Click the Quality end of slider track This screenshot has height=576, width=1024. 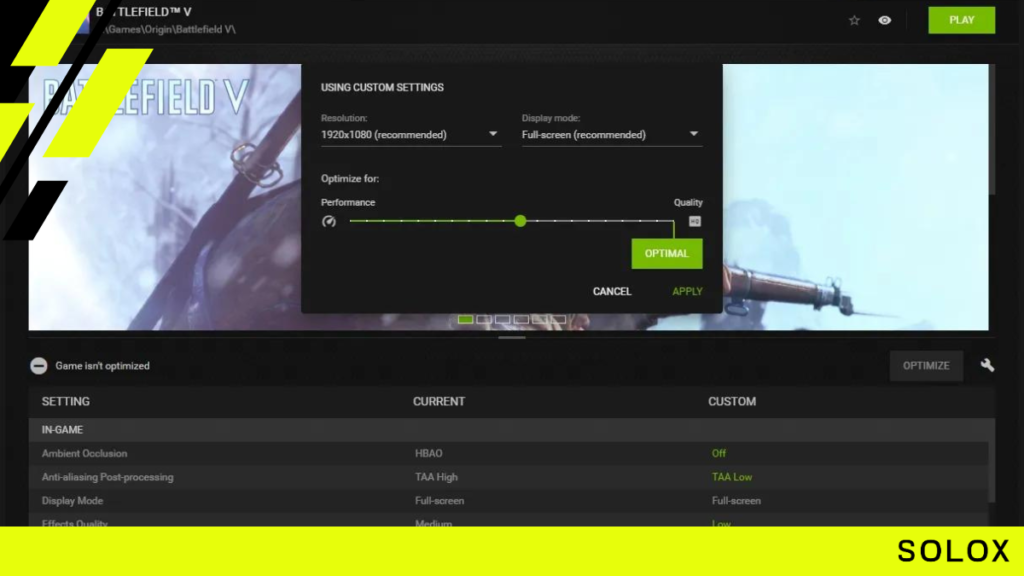(673, 221)
